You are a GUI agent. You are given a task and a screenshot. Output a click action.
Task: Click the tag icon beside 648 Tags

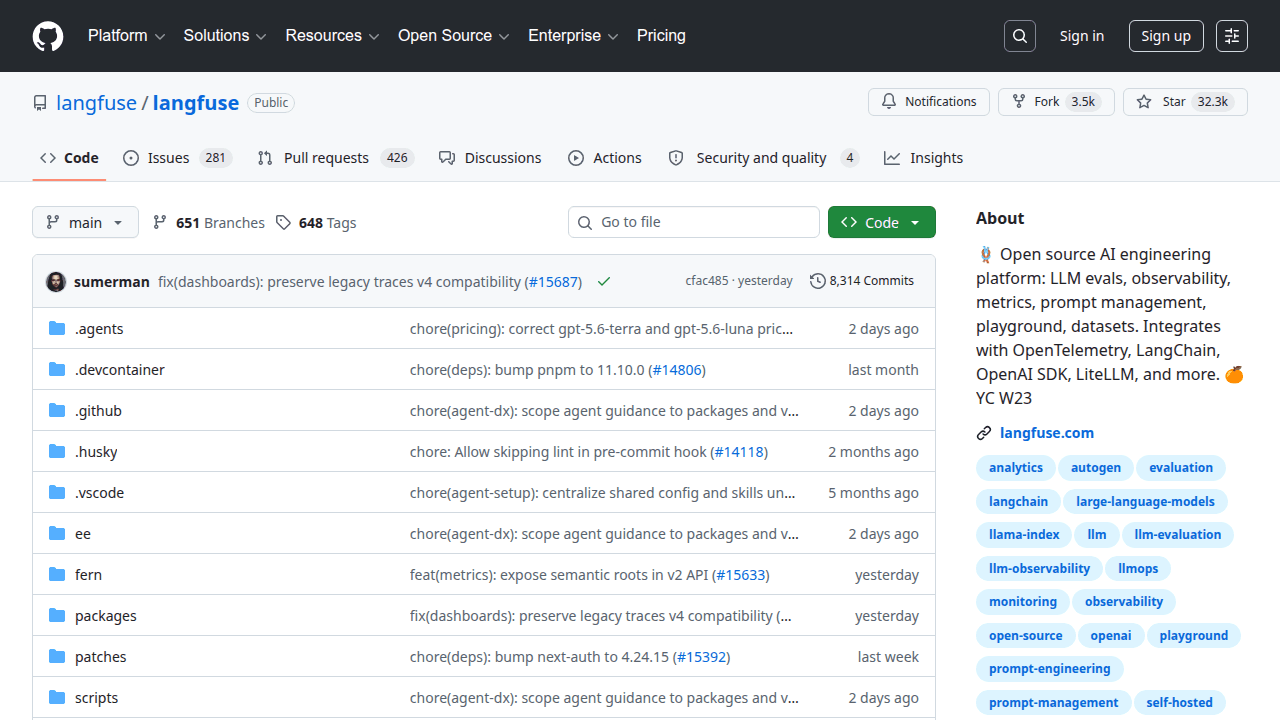(283, 222)
